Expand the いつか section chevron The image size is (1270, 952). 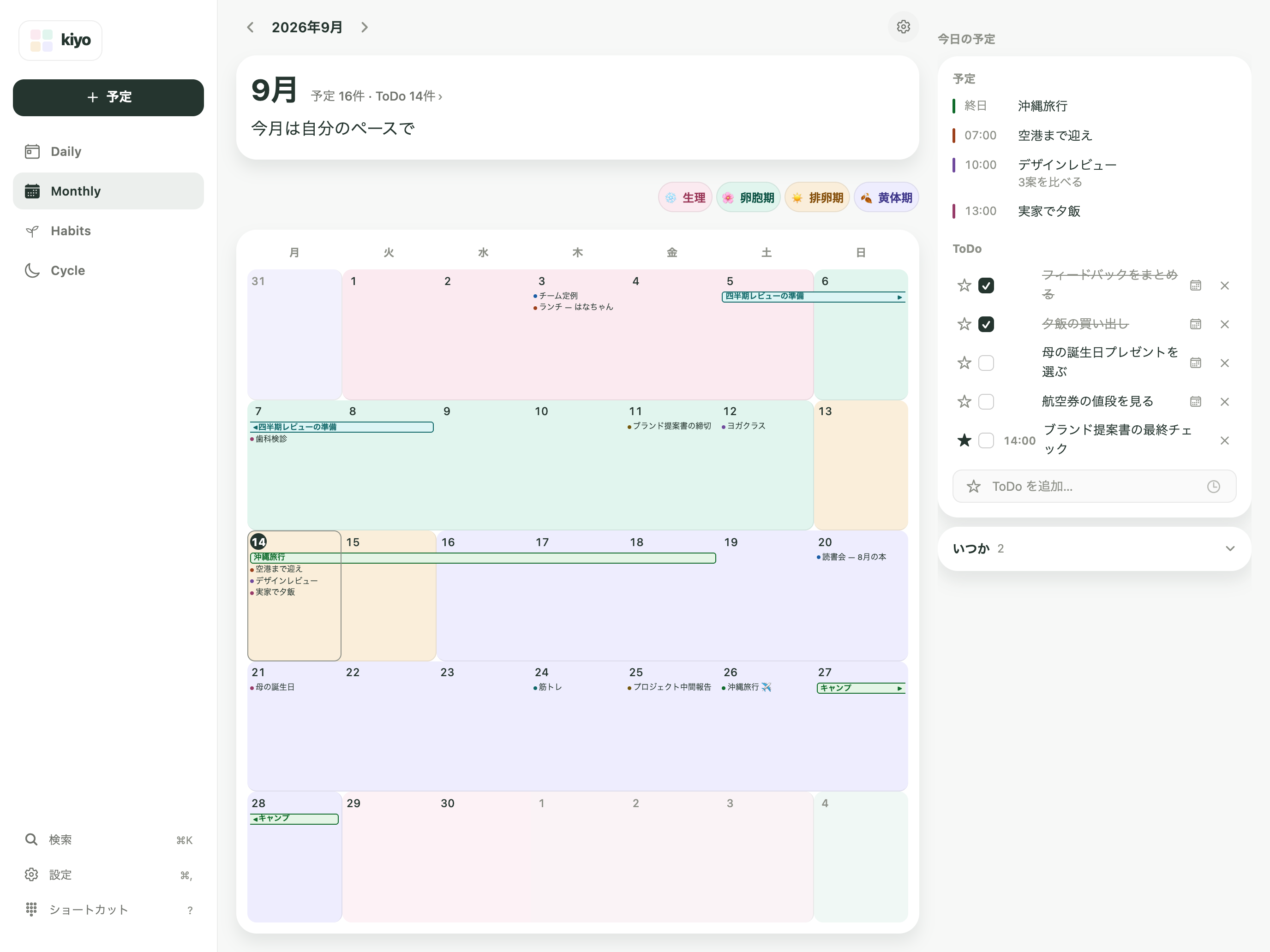pyautogui.click(x=1230, y=548)
